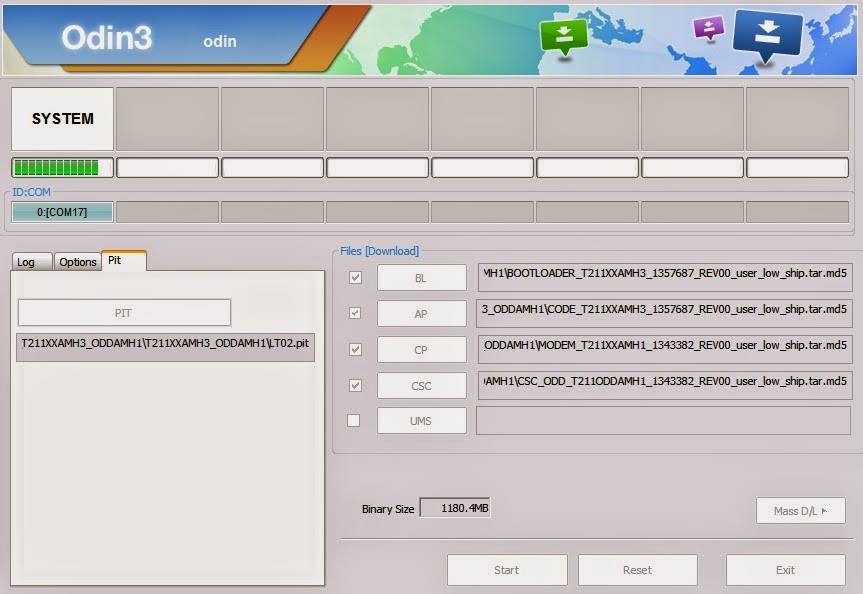The image size is (863, 594).
Task: Open the Mass D/L button menu
Action: tap(800, 511)
